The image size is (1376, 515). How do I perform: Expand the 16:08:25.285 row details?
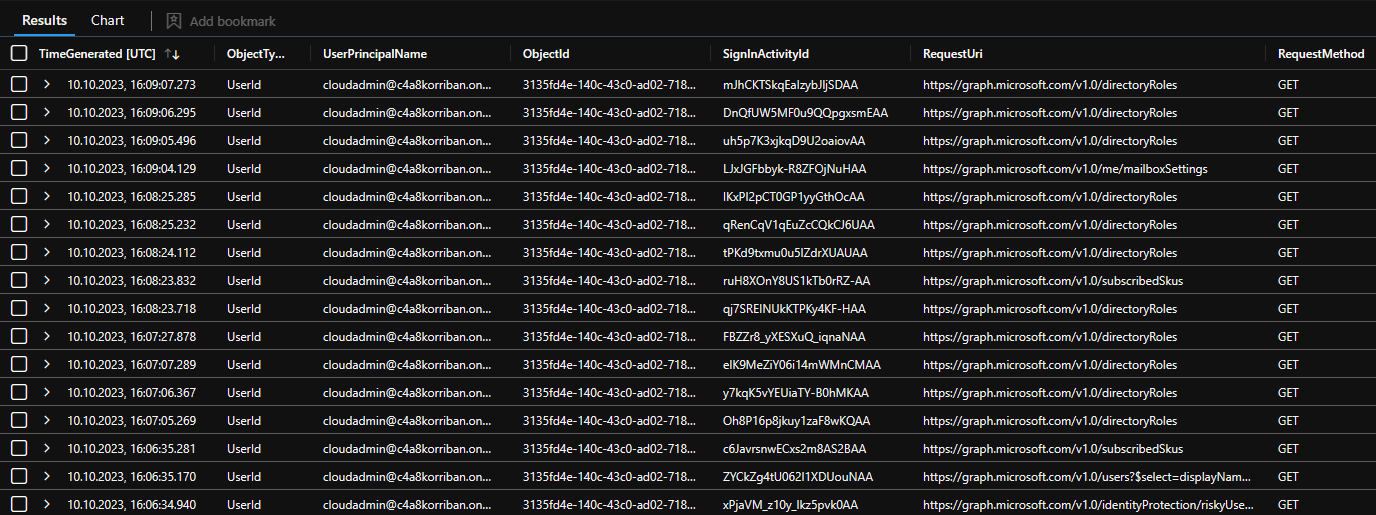click(46, 197)
